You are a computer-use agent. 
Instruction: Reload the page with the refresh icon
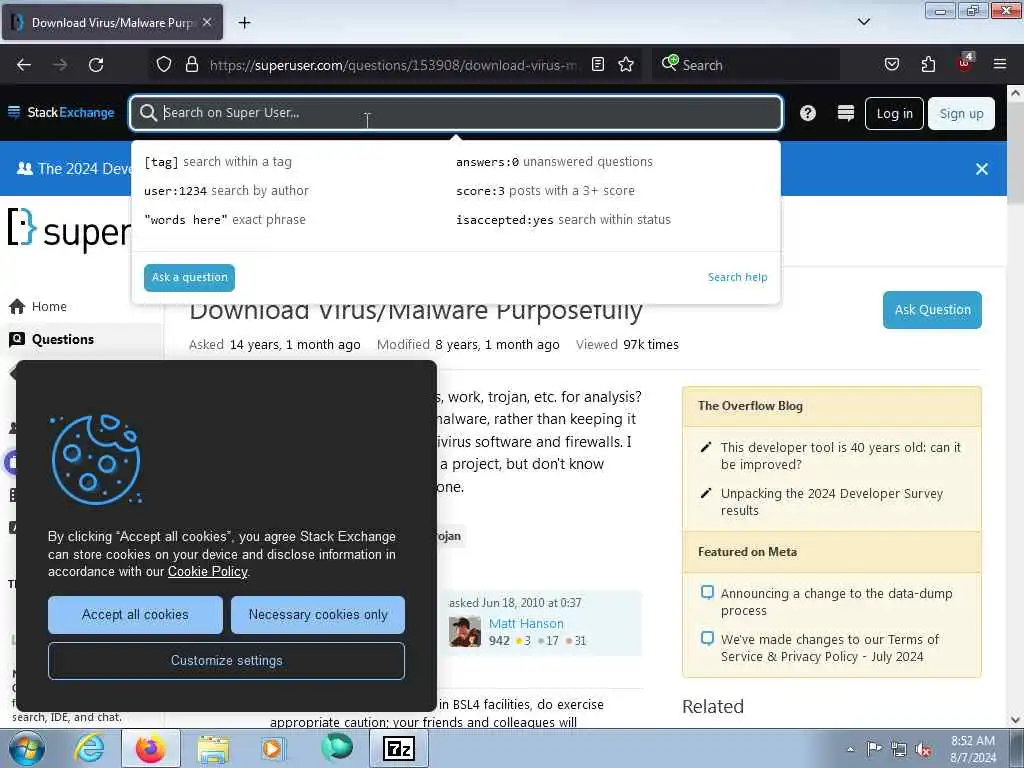(96, 65)
